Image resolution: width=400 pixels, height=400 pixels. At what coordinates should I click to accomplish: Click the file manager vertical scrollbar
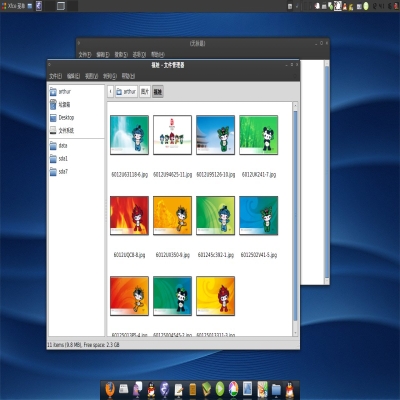coord(295,217)
